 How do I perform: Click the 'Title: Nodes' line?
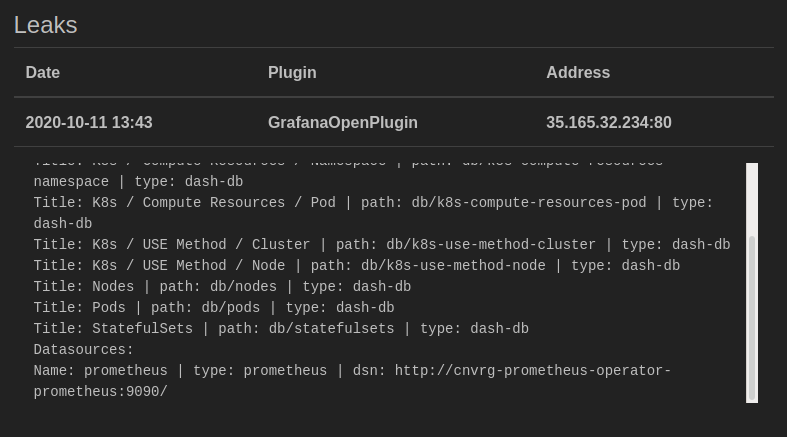point(222,287)
